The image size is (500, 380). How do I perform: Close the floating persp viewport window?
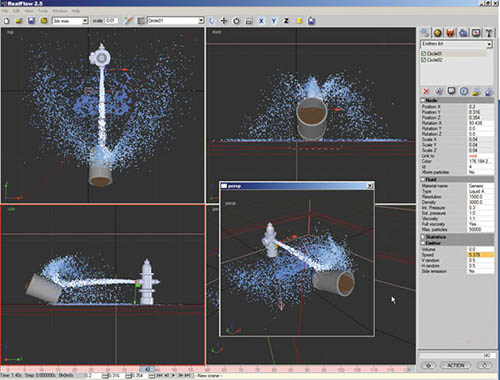(x=370, y=186)
